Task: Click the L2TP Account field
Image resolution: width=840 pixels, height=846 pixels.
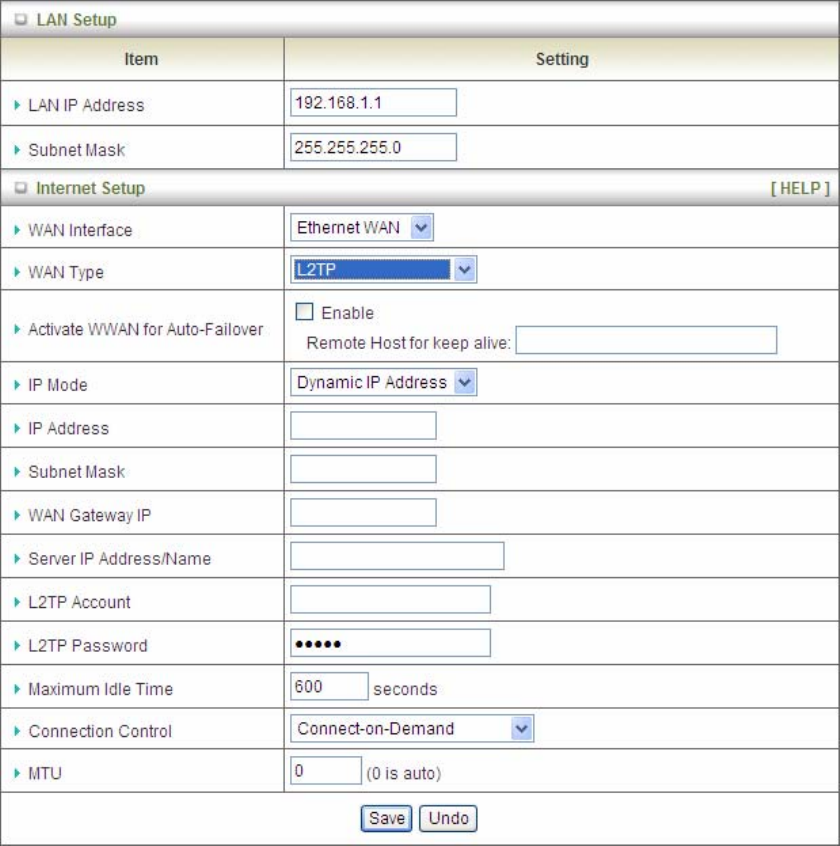Action: pyautogui.click(x=390, y=599)
